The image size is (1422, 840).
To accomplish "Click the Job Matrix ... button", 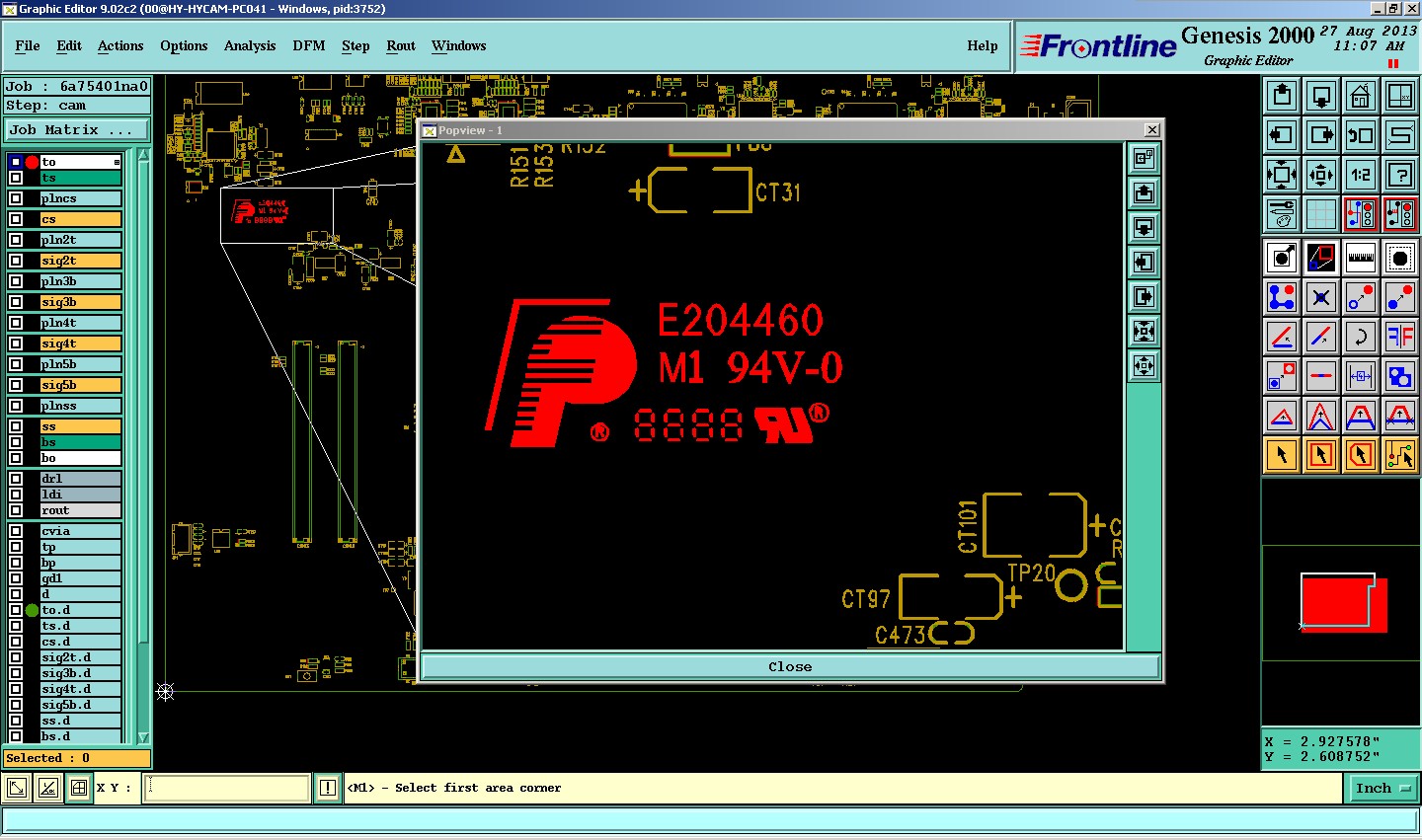I will click(76, 129).
